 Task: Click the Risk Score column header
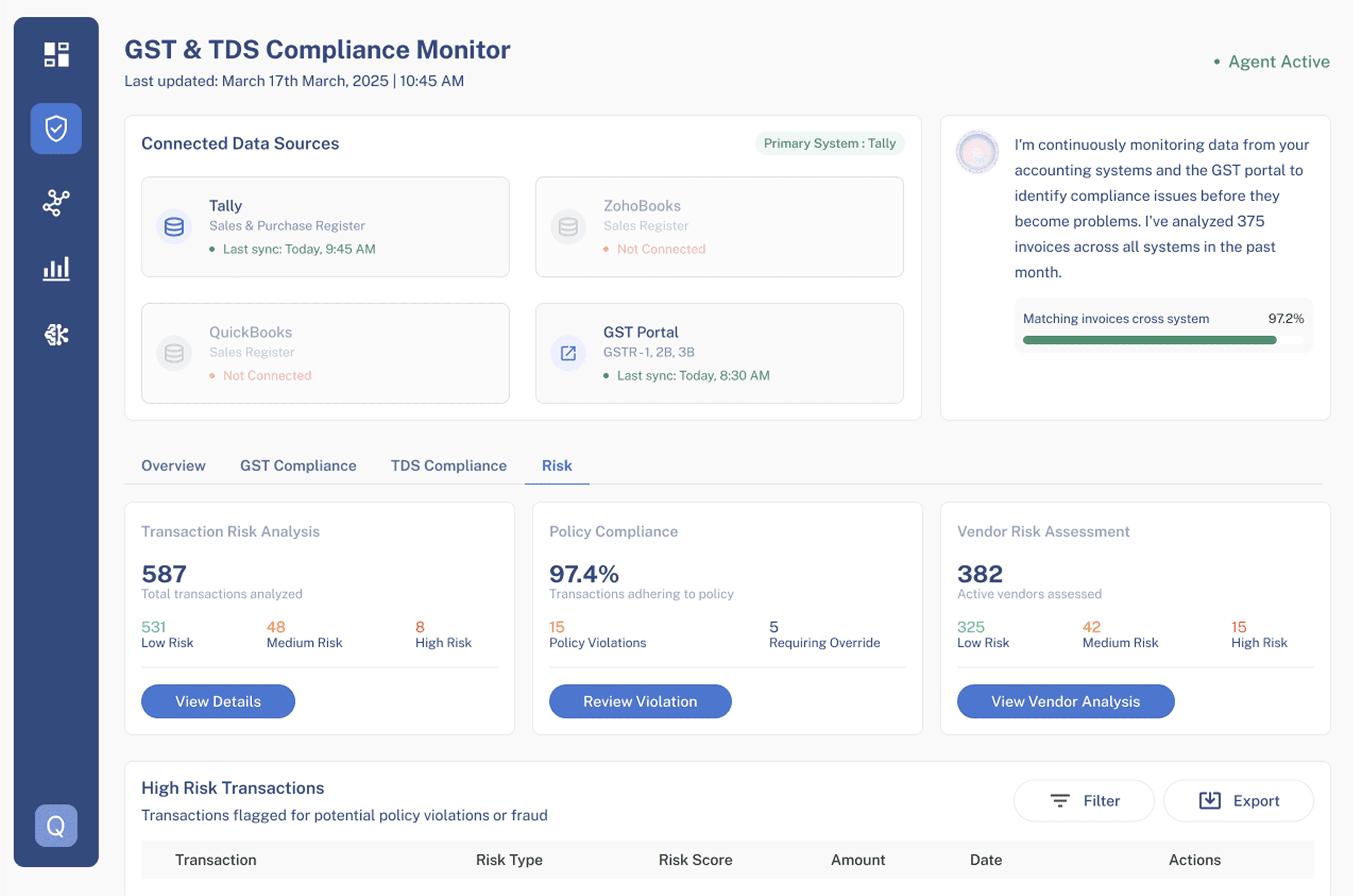pyautogui.click(x=695, y=859)
